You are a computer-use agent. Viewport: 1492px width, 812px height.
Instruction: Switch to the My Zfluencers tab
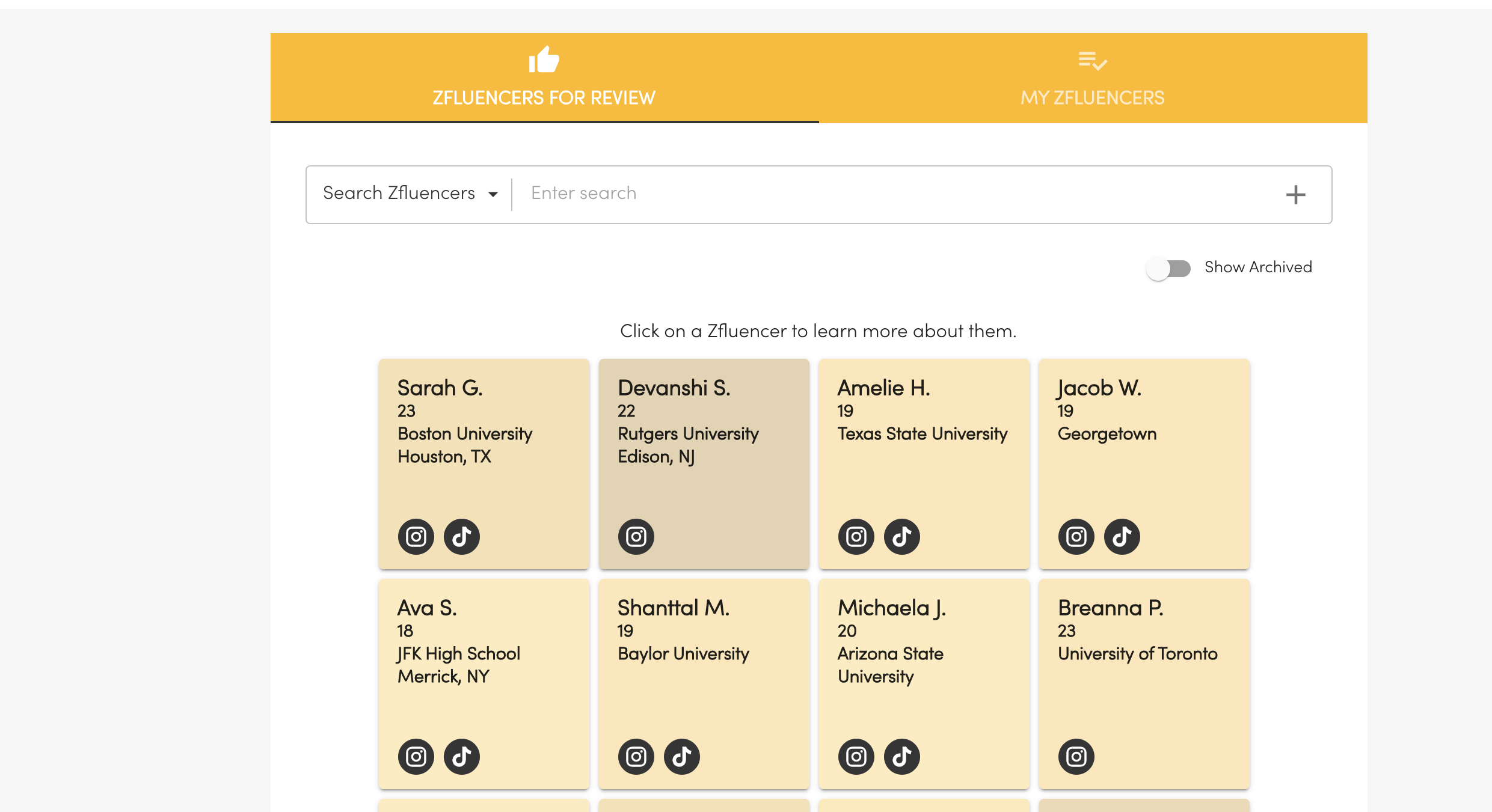click(1093, 78)
